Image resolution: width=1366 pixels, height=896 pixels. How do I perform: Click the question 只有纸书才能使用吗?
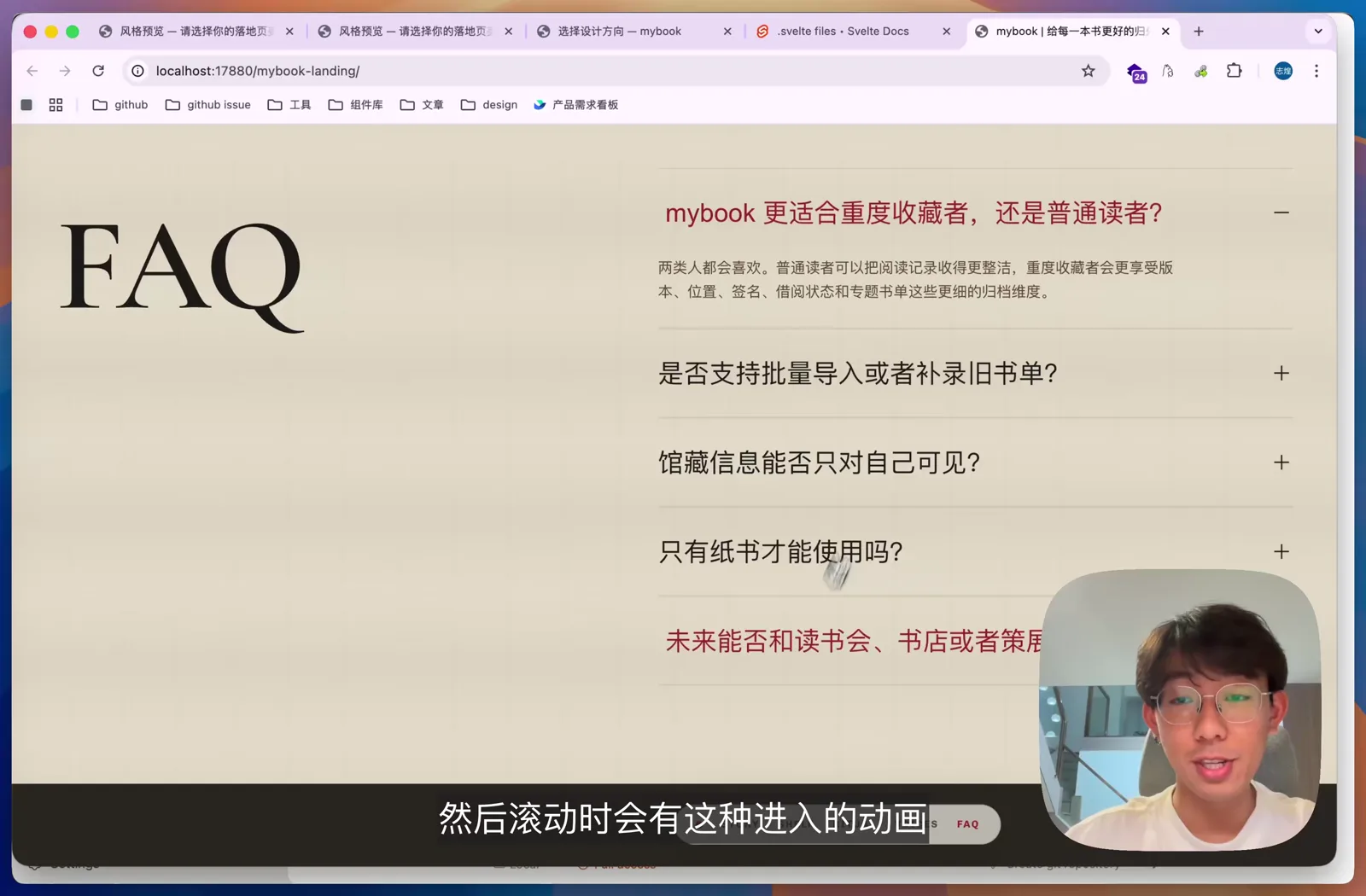coord(780,551)
